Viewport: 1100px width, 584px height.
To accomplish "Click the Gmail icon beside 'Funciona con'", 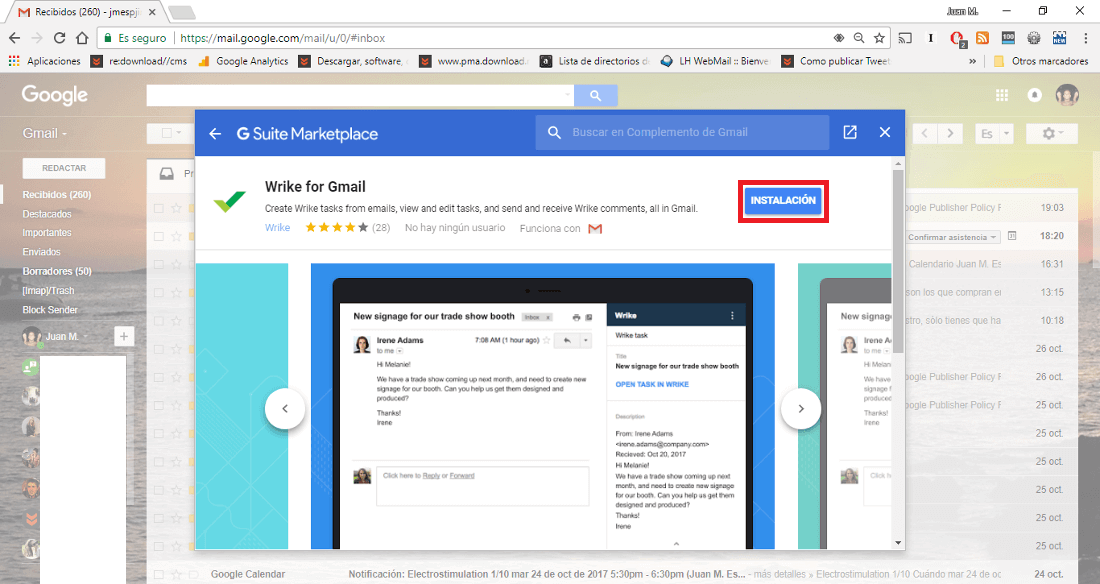I will [x=595, y=229].
